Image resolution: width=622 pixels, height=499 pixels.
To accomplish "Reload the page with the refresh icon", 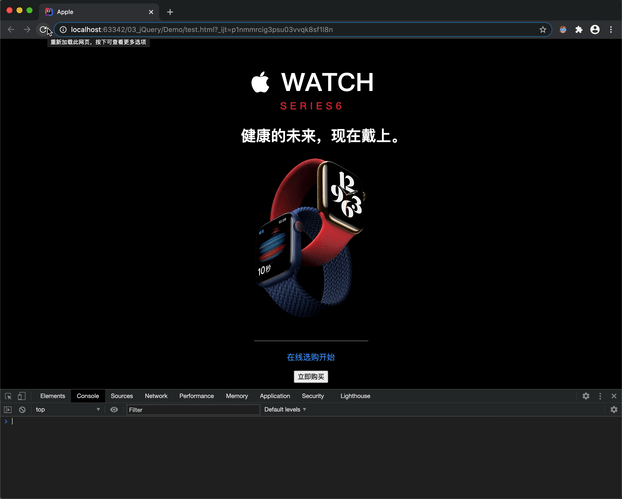I will tap(43, 29).
